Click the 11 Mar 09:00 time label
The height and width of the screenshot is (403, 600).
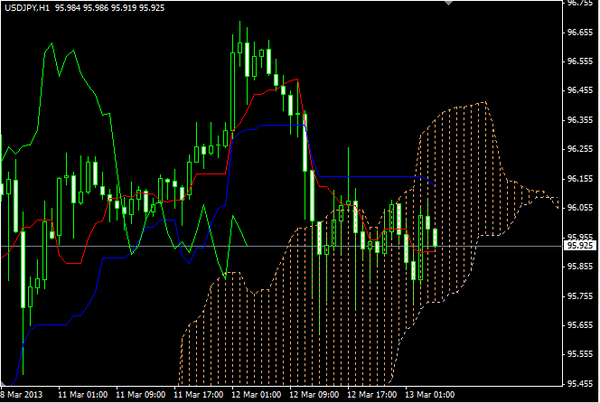tap(140, 395)
